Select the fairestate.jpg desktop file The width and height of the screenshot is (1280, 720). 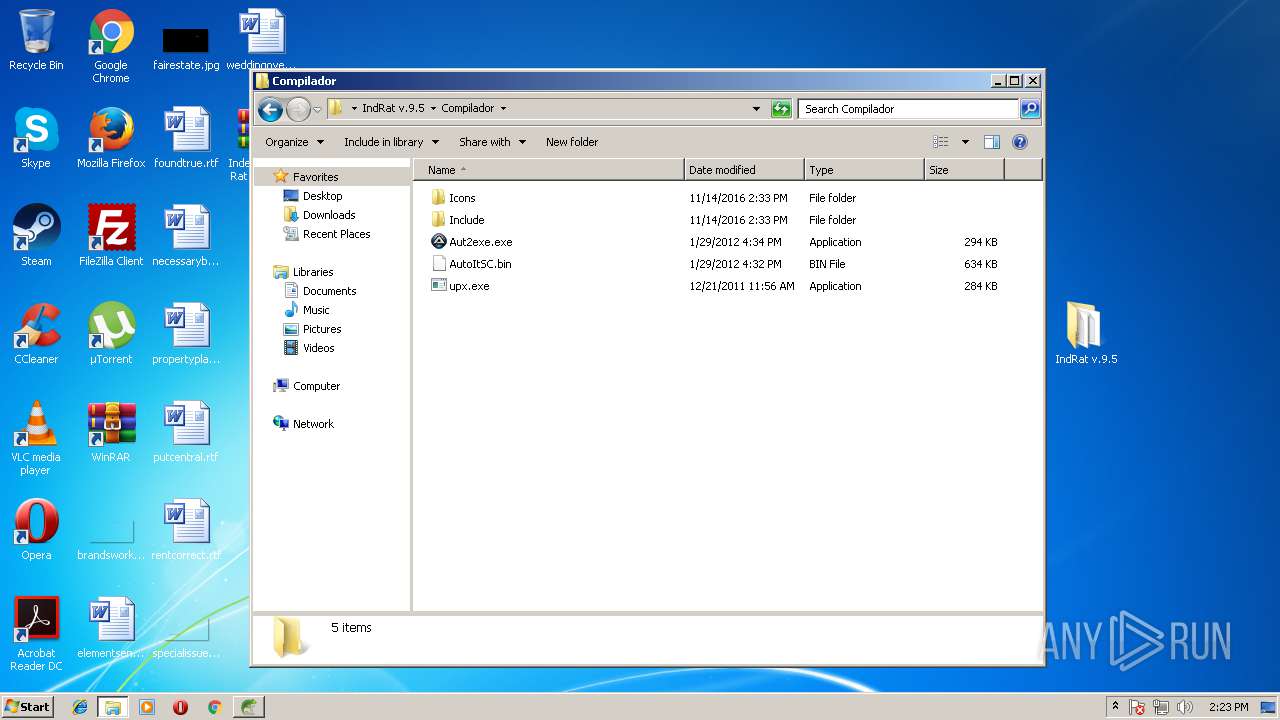186,46
